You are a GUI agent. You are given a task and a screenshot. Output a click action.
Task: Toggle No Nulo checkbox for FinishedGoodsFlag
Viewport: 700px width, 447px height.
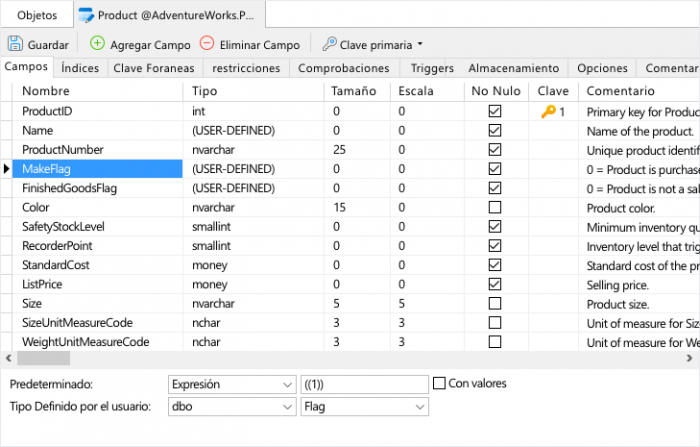point(495,188)
